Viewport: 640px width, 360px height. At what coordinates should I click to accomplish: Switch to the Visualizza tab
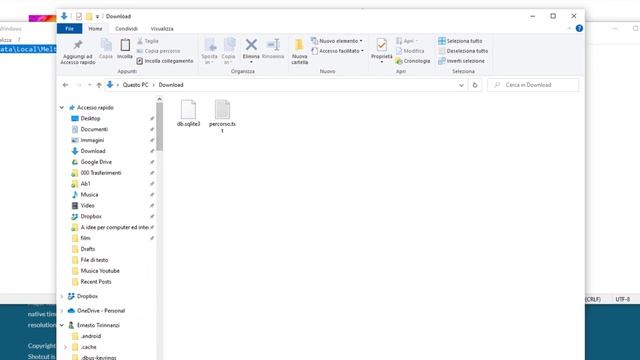[x=162, y=29]
